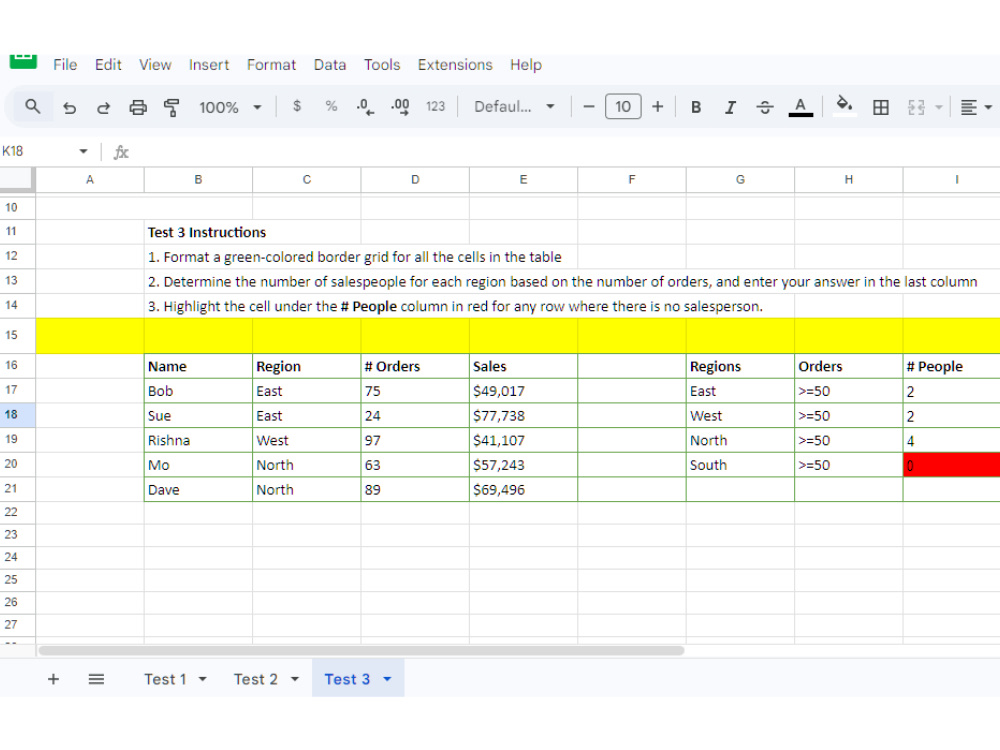Open the View menu
Screen dimensions: 1000x750
155,64
